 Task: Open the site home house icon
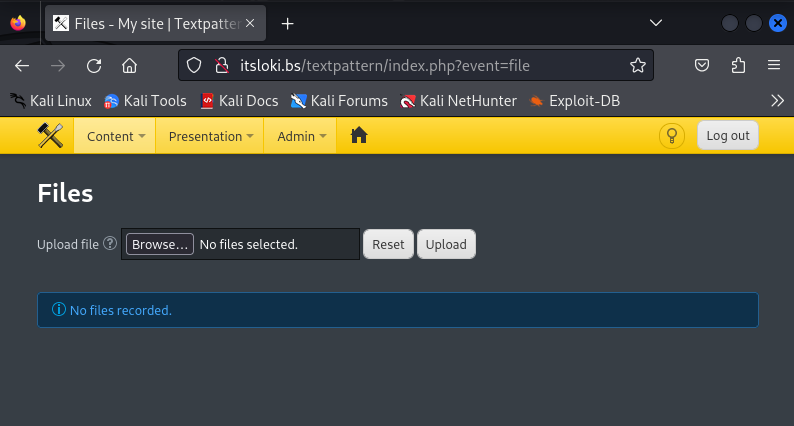point(359,136)
